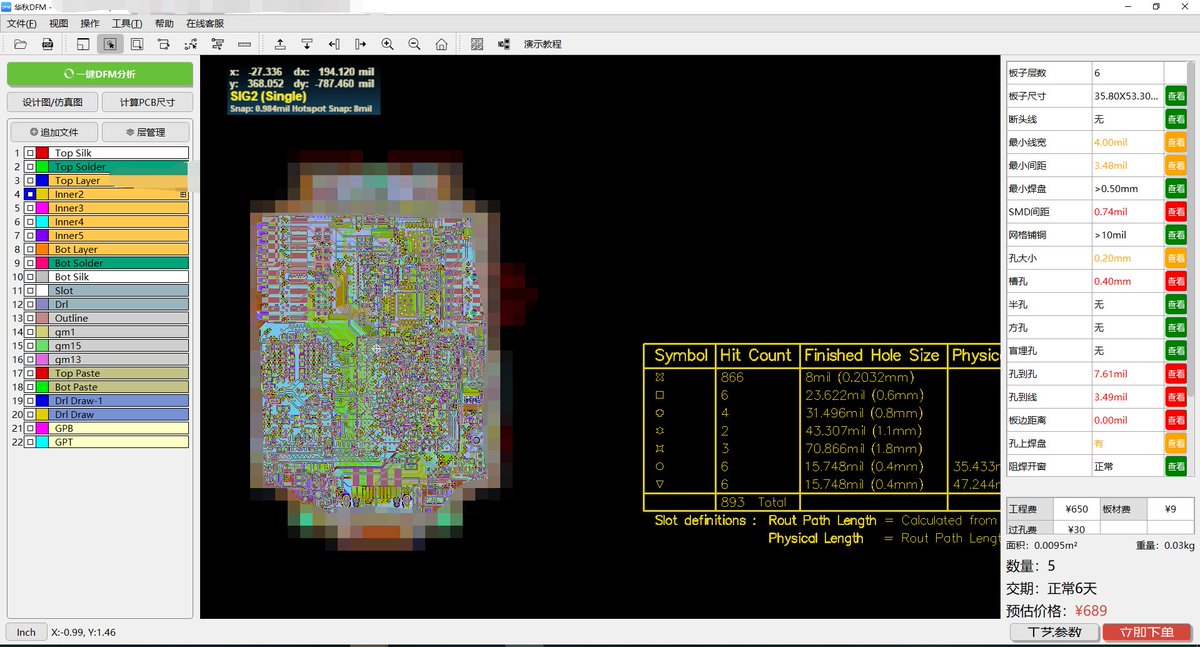Click the window layout toolbar icon

[83, 44]
